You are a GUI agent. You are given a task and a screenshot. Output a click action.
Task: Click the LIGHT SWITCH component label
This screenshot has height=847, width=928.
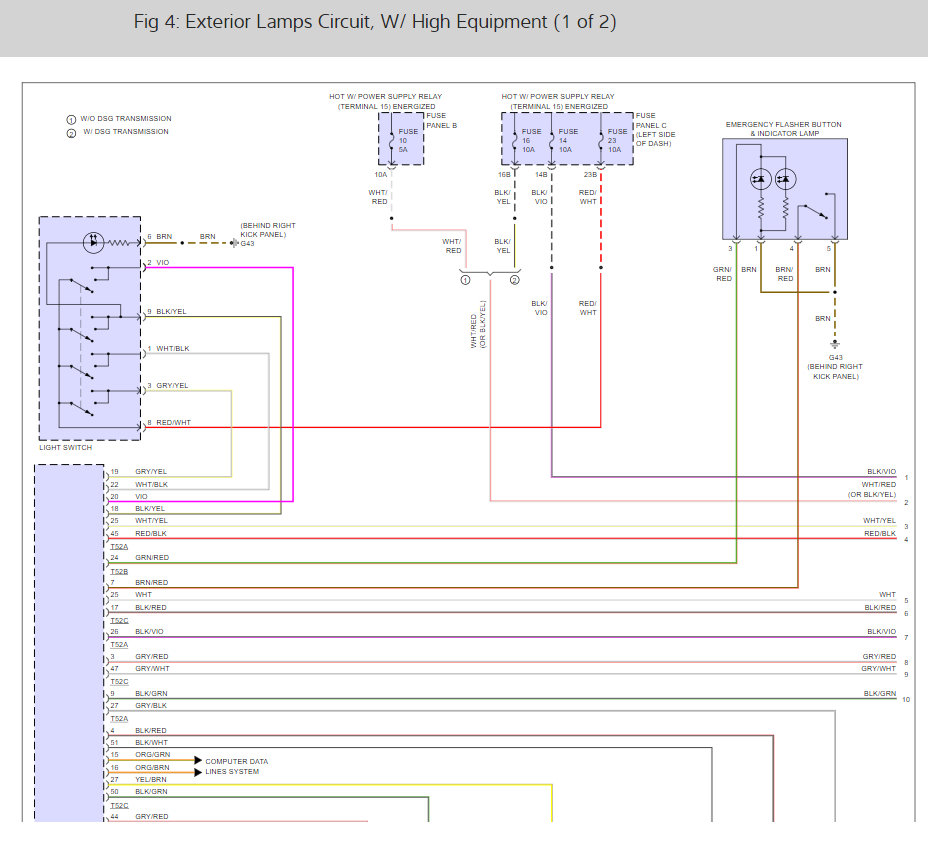[x=65, y=448]
